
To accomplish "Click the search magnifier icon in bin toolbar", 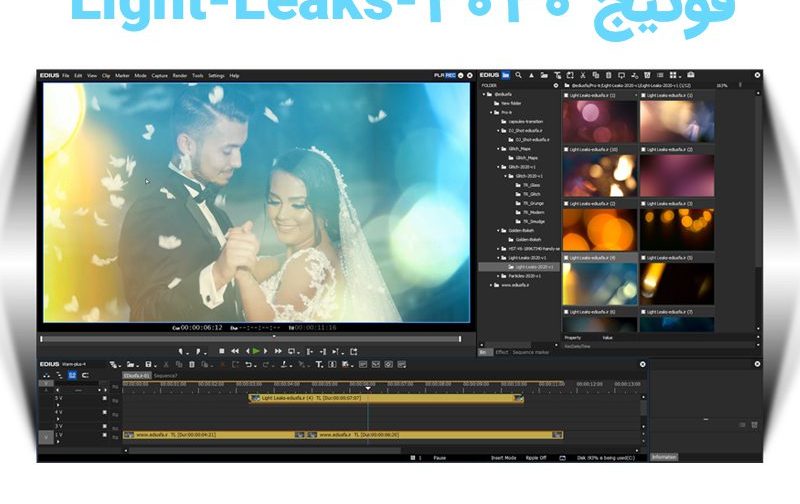I will (x=518, y=75).
